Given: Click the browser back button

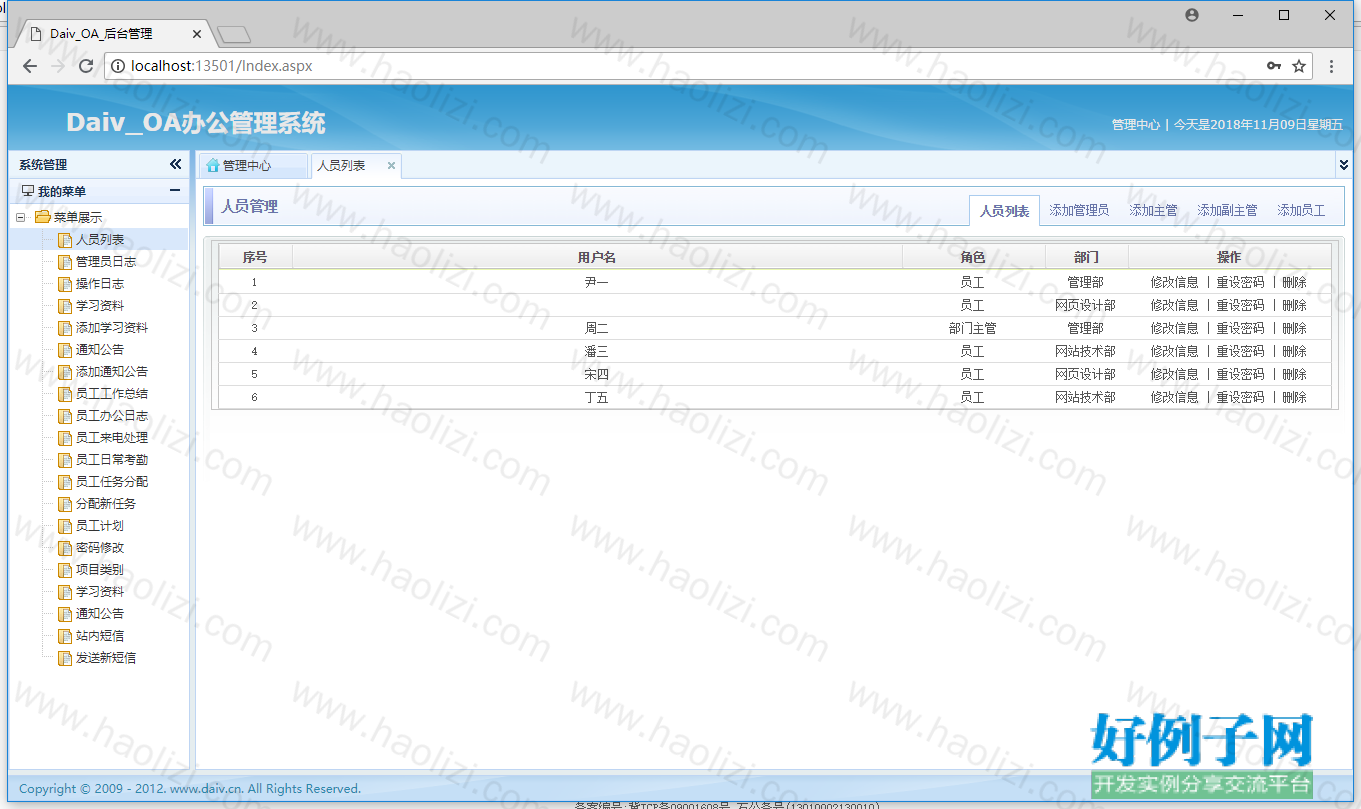Looking at the screenshot, I should click(x=29, y=66).
